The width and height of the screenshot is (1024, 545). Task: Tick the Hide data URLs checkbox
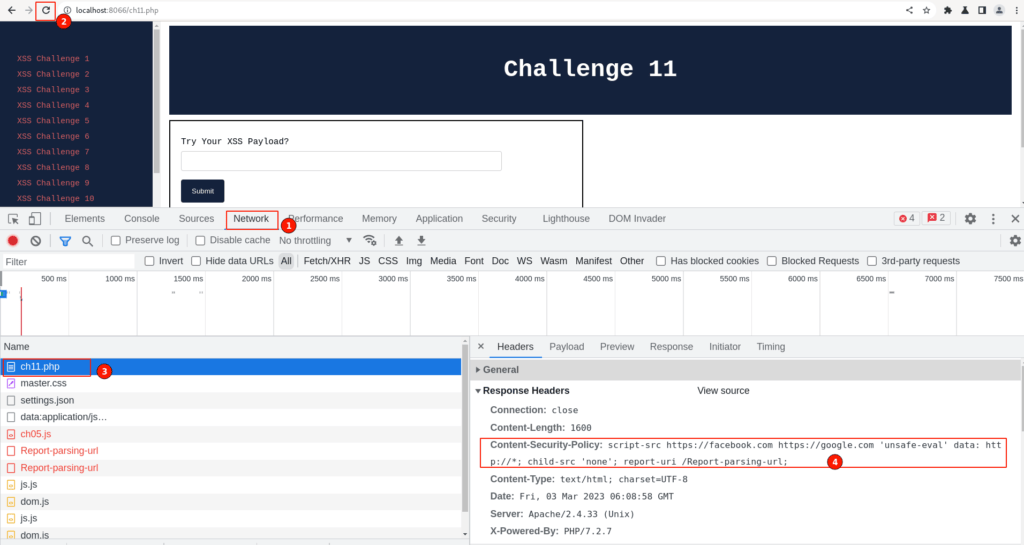click(197, 261)
